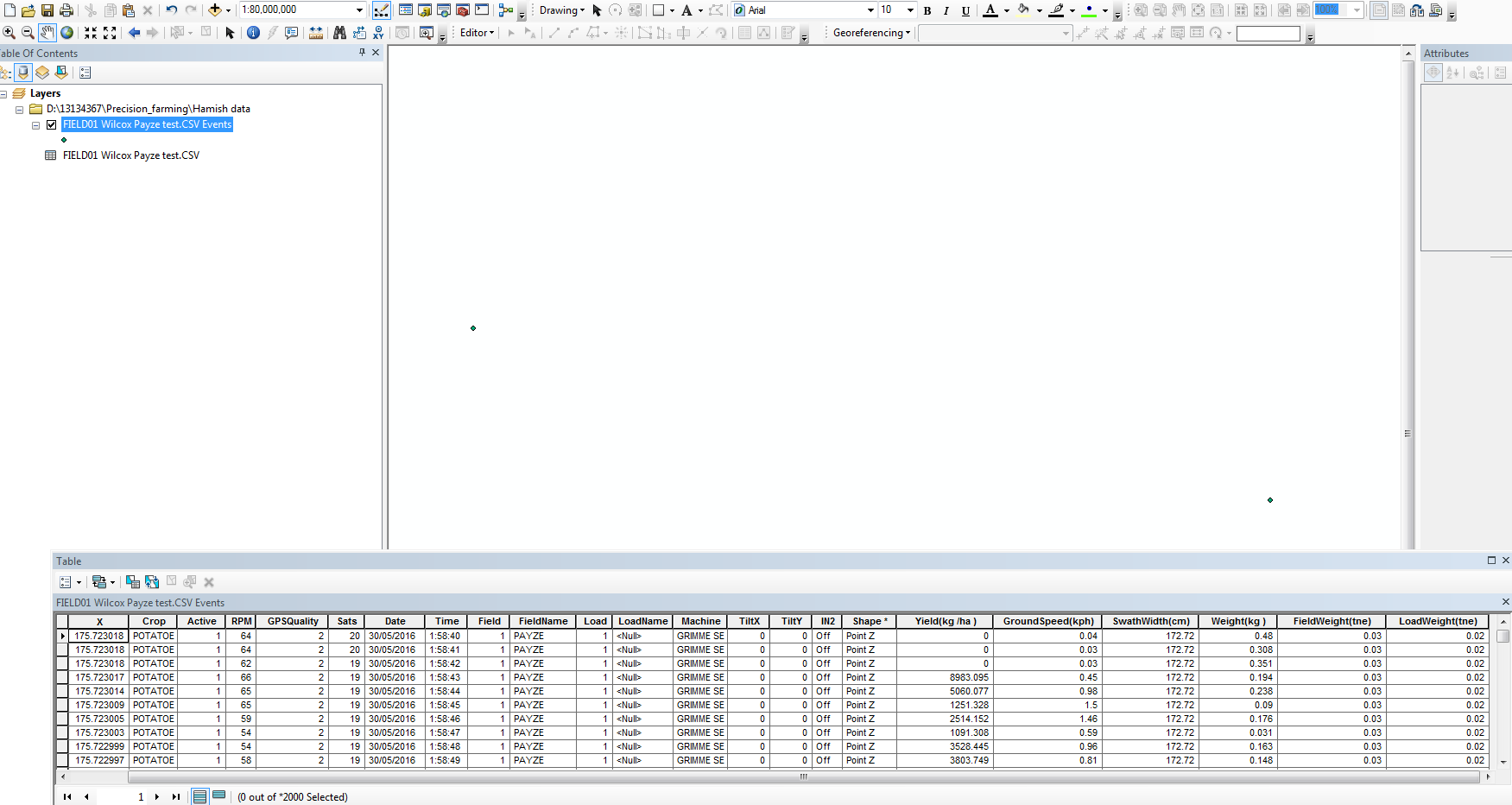This screenshot has width=1512, height=805.
Task: Undo the last action
Action: pyautogui.click(x=171, y=10)
